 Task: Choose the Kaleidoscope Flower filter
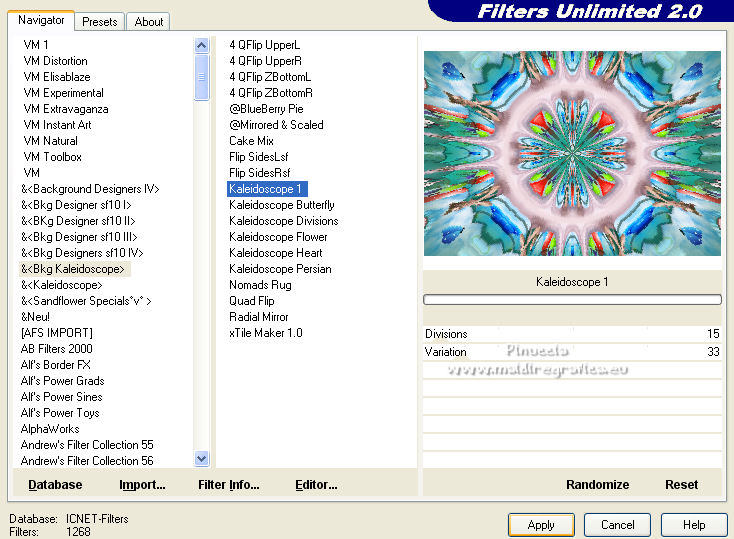point(278,237)
